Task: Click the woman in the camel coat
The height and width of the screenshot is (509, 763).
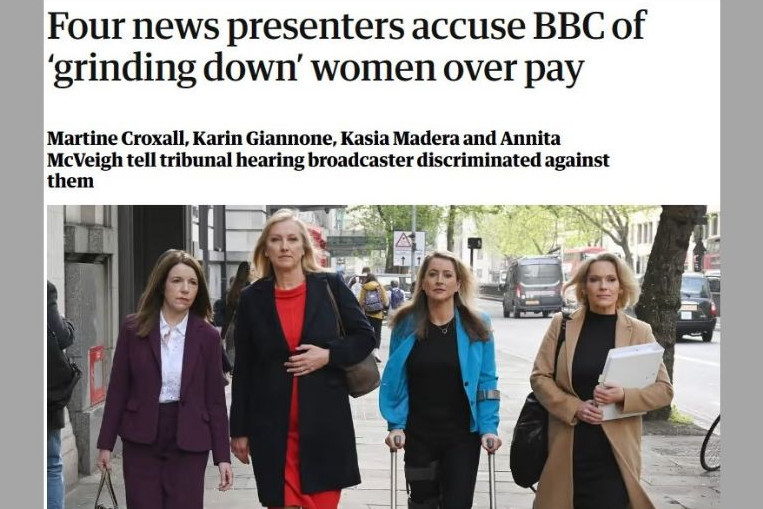Action: (x=599, y=382)
